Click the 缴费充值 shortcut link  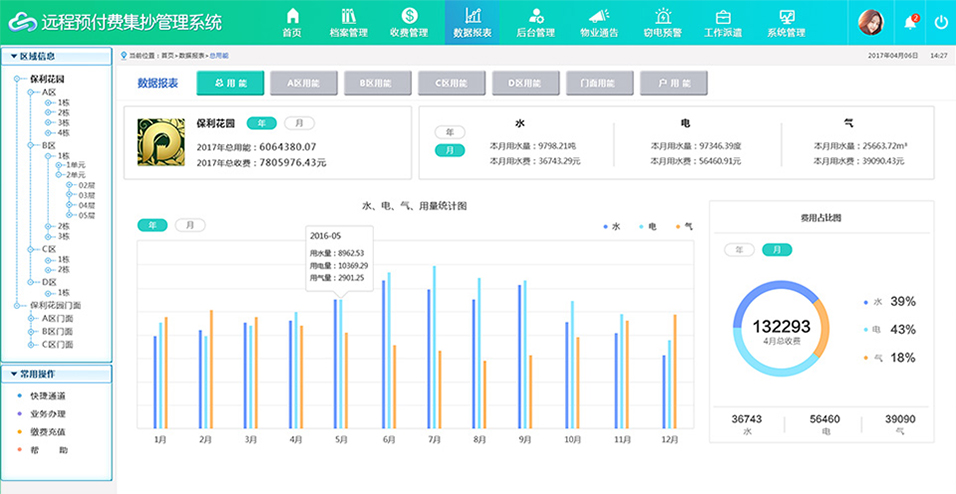47,431
